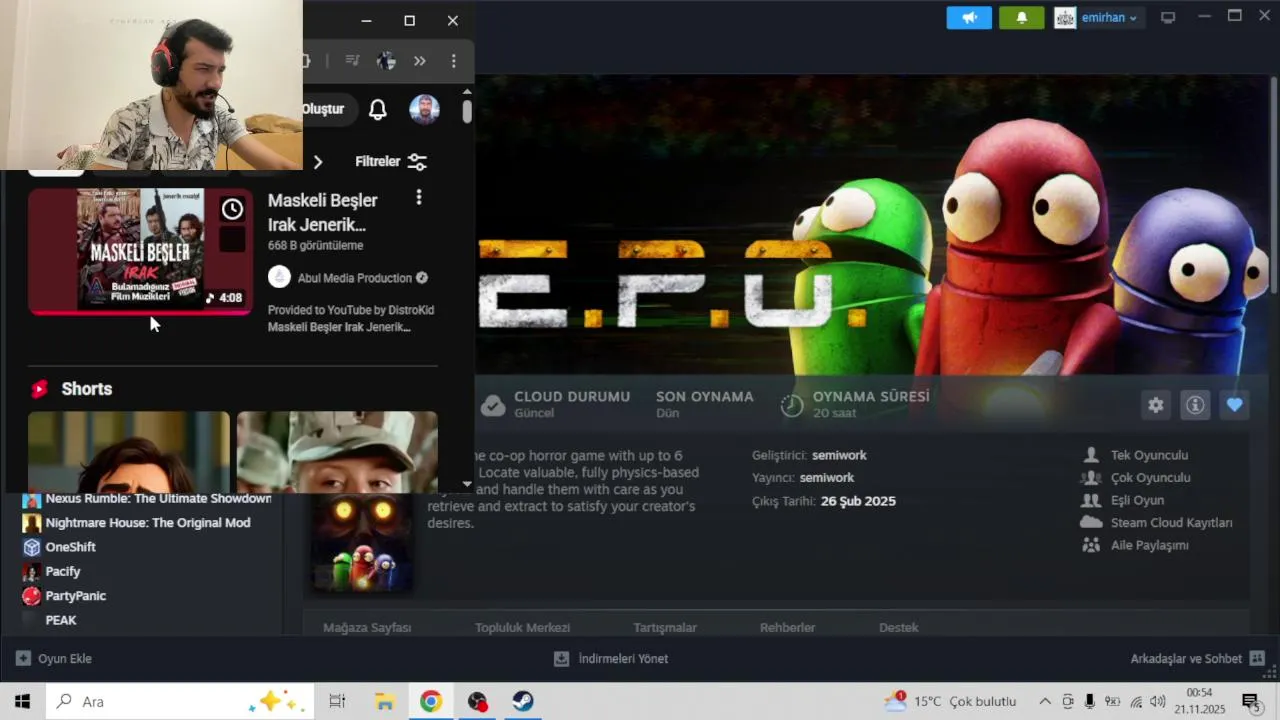Play the Maskeli Beşler Irak thumbnail

pyautogui.click(x=140, y=251)
